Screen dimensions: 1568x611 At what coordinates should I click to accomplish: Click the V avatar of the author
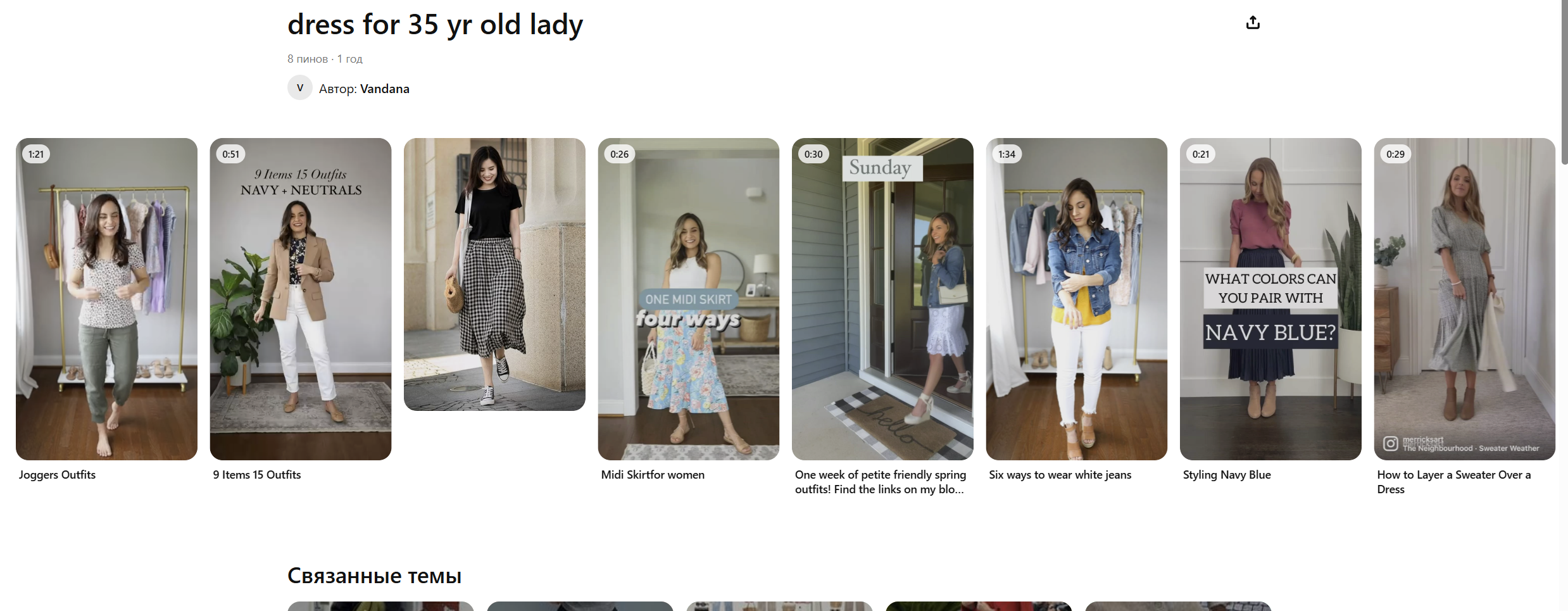tap(299, 87)
